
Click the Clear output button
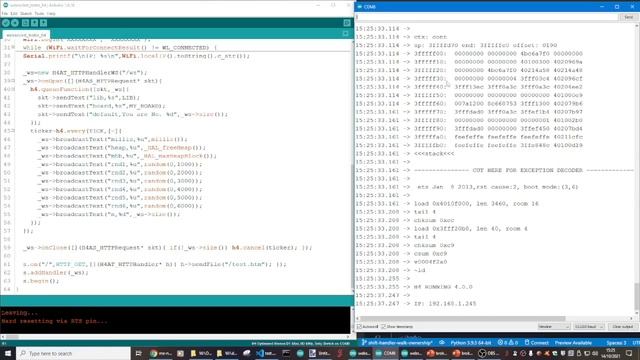point(622,327)
